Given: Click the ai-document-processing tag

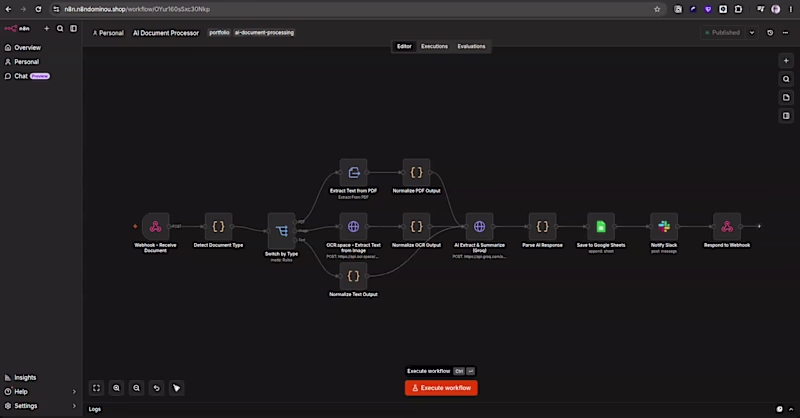Looking at the screenshot, I should [264, 33].
